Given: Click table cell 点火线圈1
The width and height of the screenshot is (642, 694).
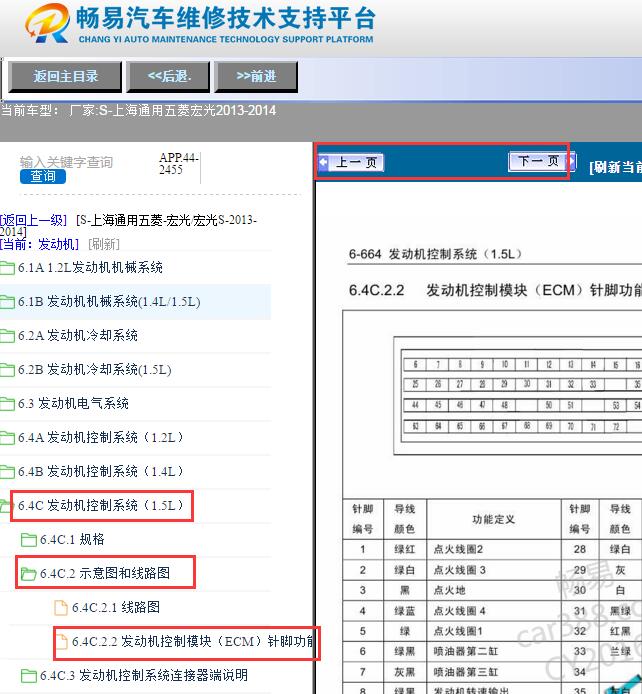Looking at the screenshot, I should [x=494, y=631].
